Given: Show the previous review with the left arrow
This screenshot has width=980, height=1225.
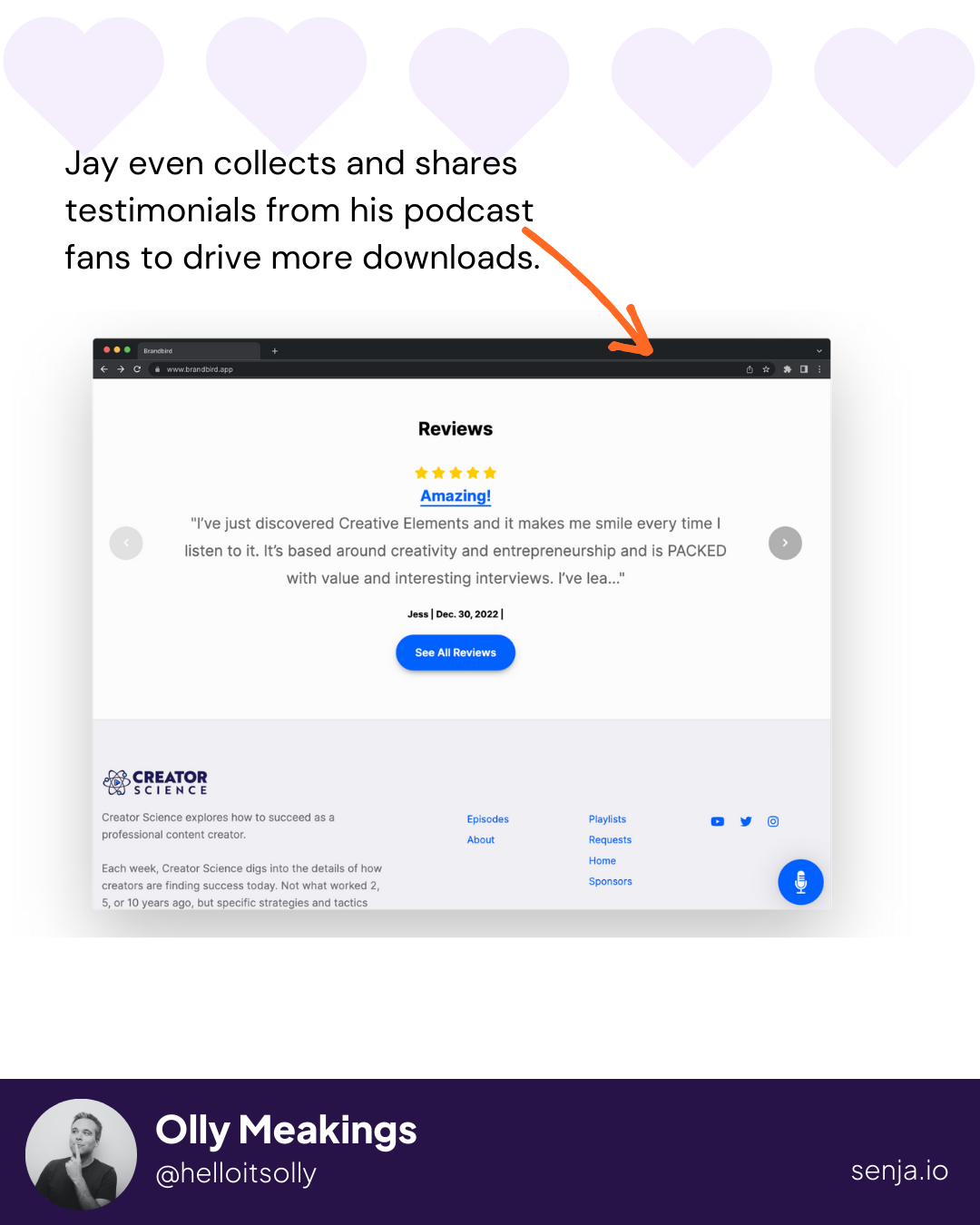Looking at the screenshot, I should click(x=126, y=543).
